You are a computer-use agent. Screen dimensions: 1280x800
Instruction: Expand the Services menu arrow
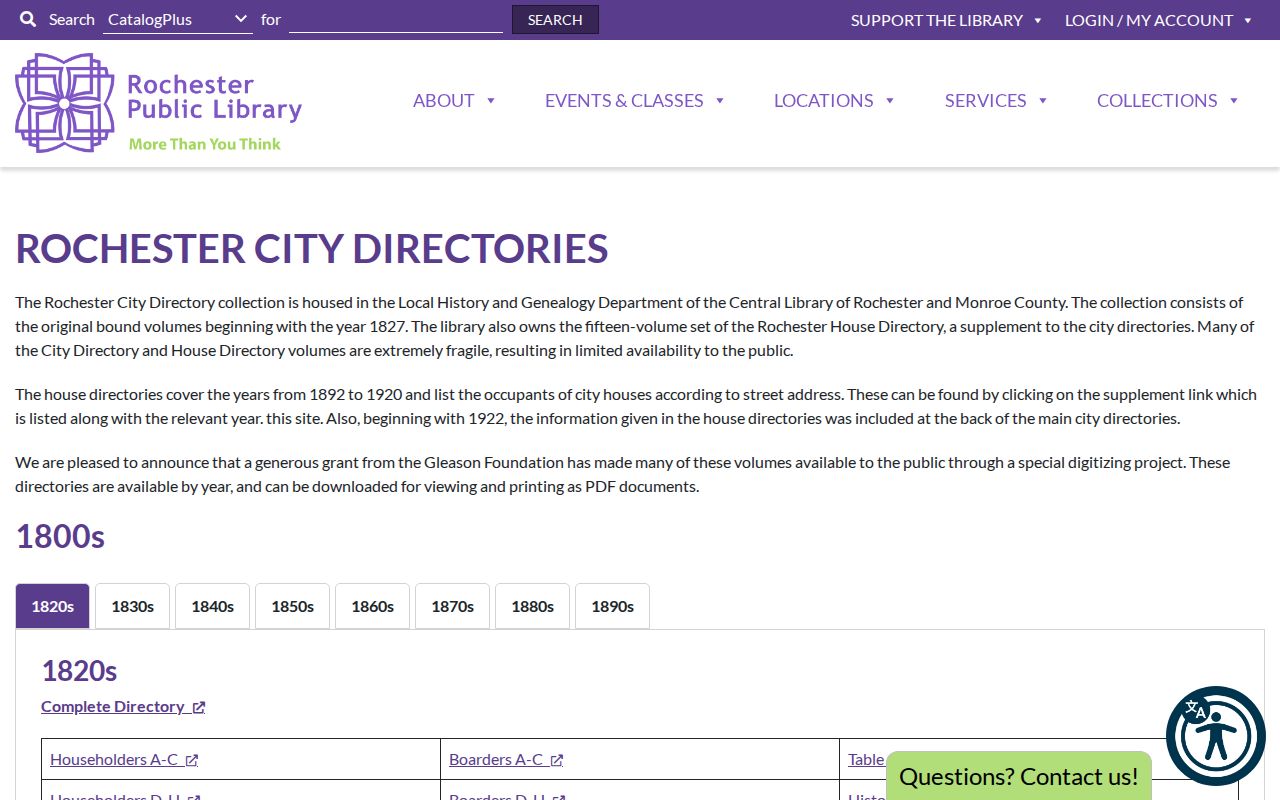[x=1043, y=100]
